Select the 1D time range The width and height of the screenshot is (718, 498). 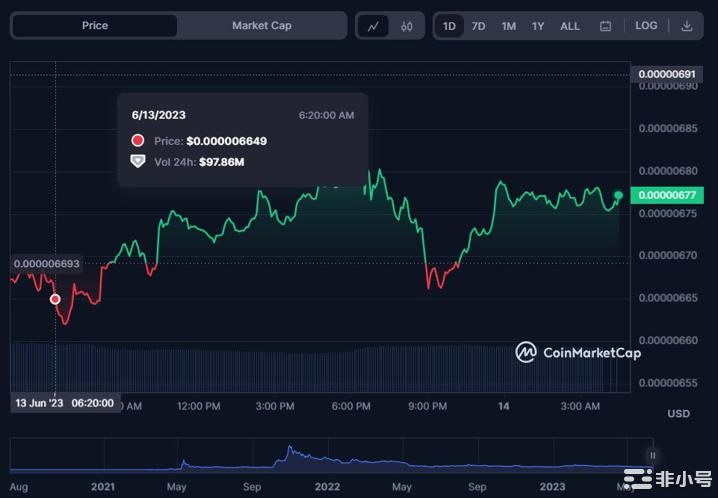[450, 26]
